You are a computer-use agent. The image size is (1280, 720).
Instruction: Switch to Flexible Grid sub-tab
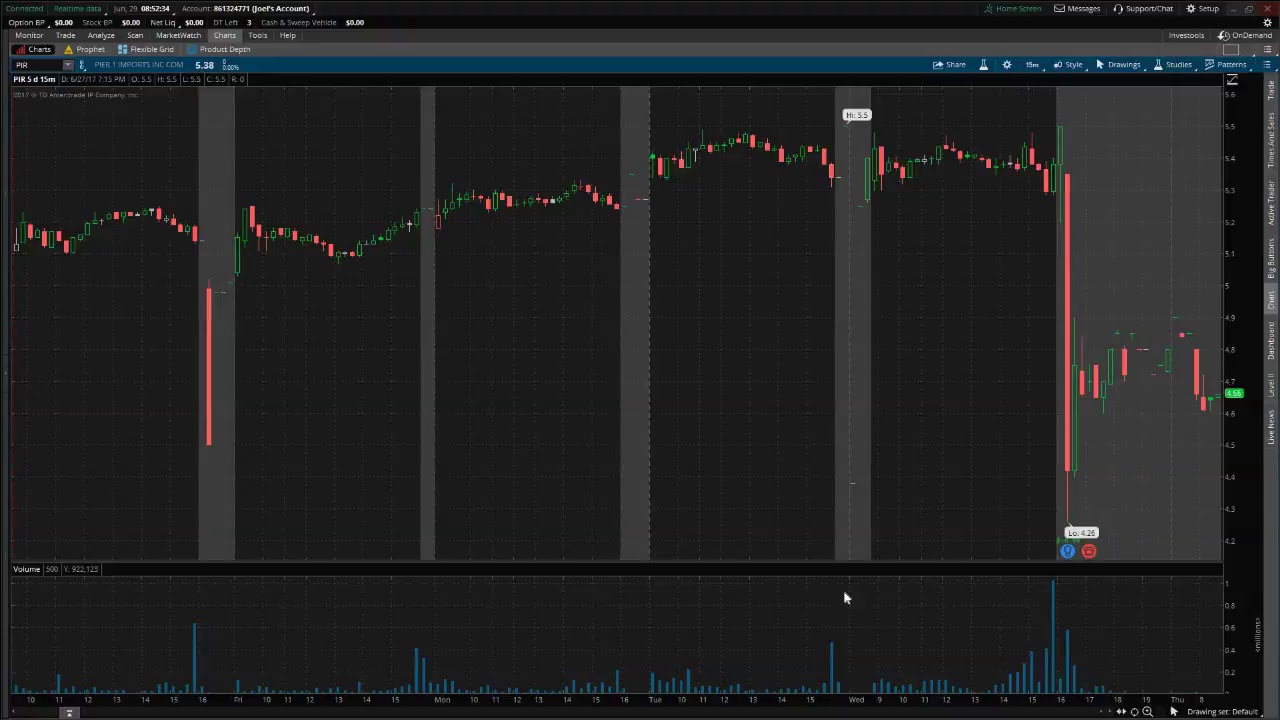(x=146, y=49)
